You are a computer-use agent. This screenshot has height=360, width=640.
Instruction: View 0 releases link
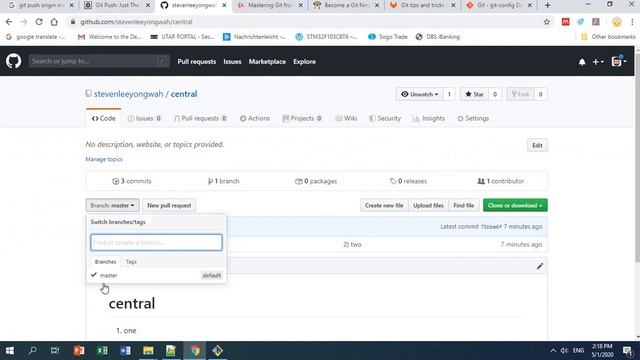coord(408,181)
